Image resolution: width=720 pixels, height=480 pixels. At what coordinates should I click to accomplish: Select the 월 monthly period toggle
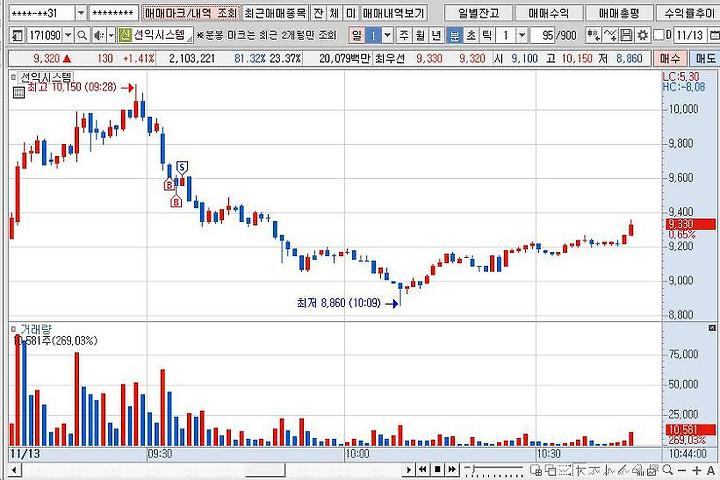pos(420,35)
